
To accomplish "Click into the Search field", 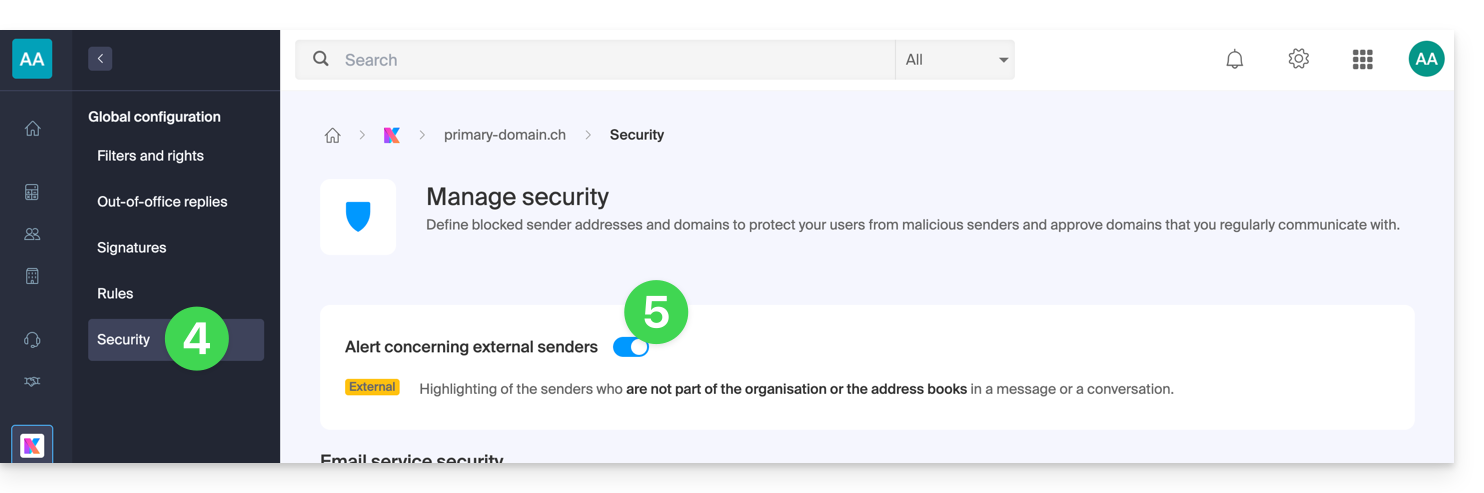I will pos(610,60).
